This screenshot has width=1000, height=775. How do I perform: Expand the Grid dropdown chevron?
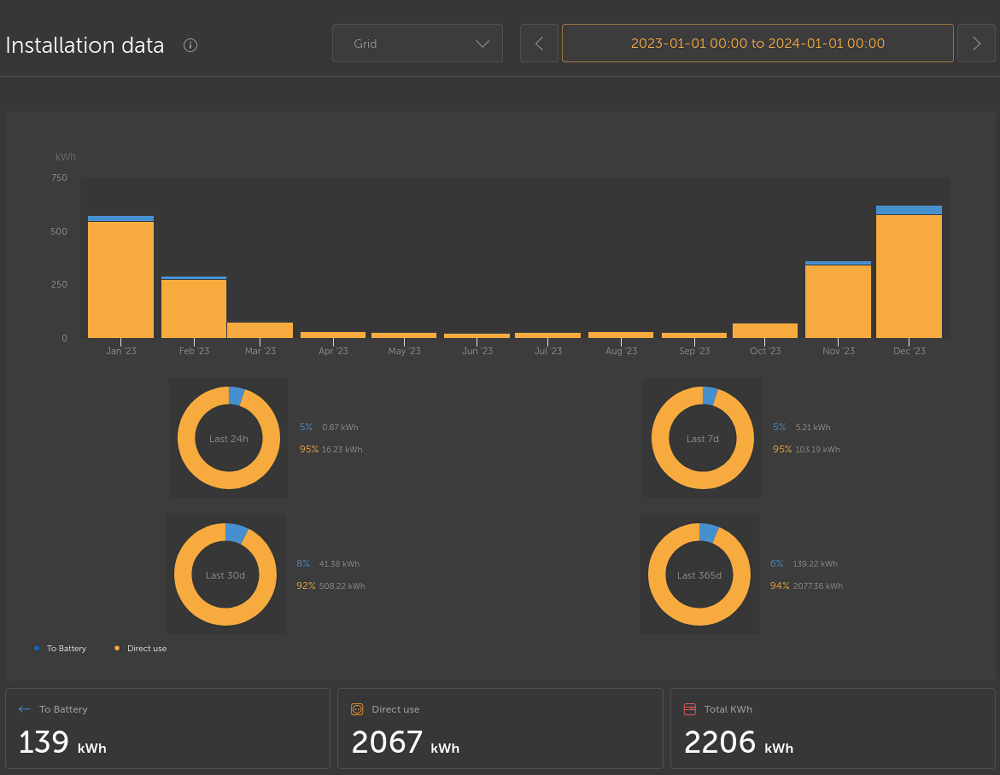483,44
